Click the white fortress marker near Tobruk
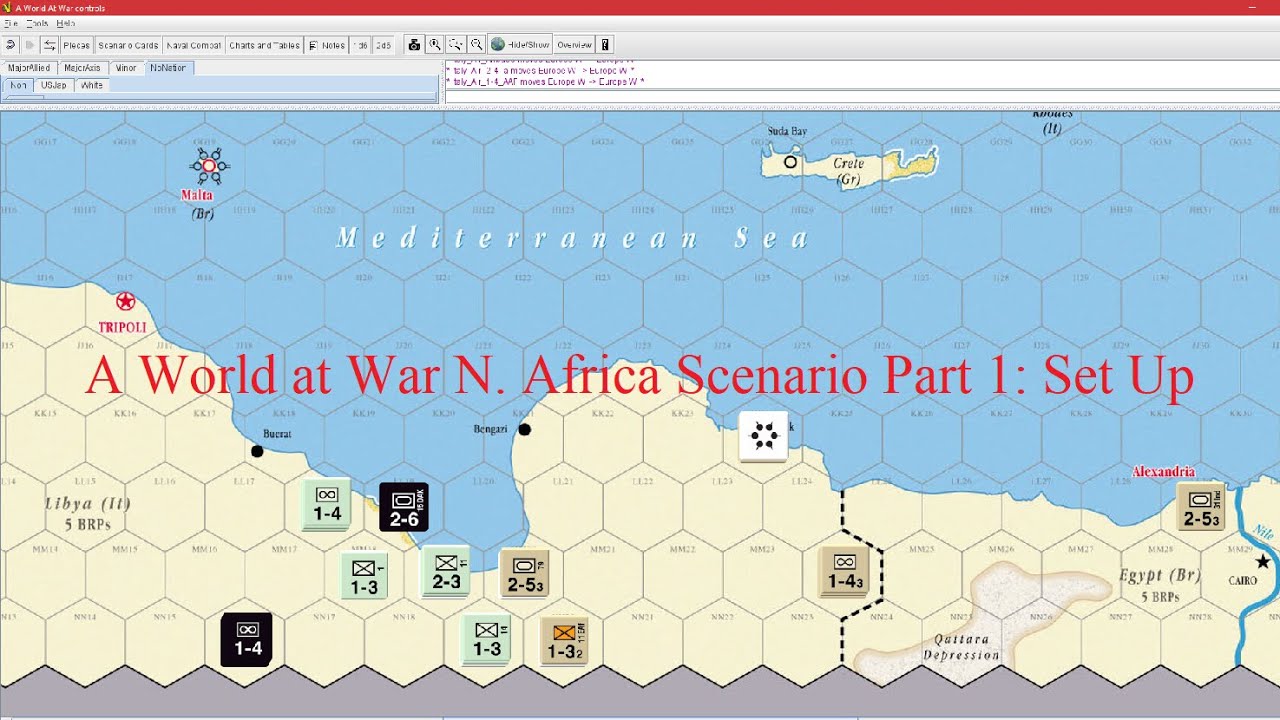 [763, 436]
